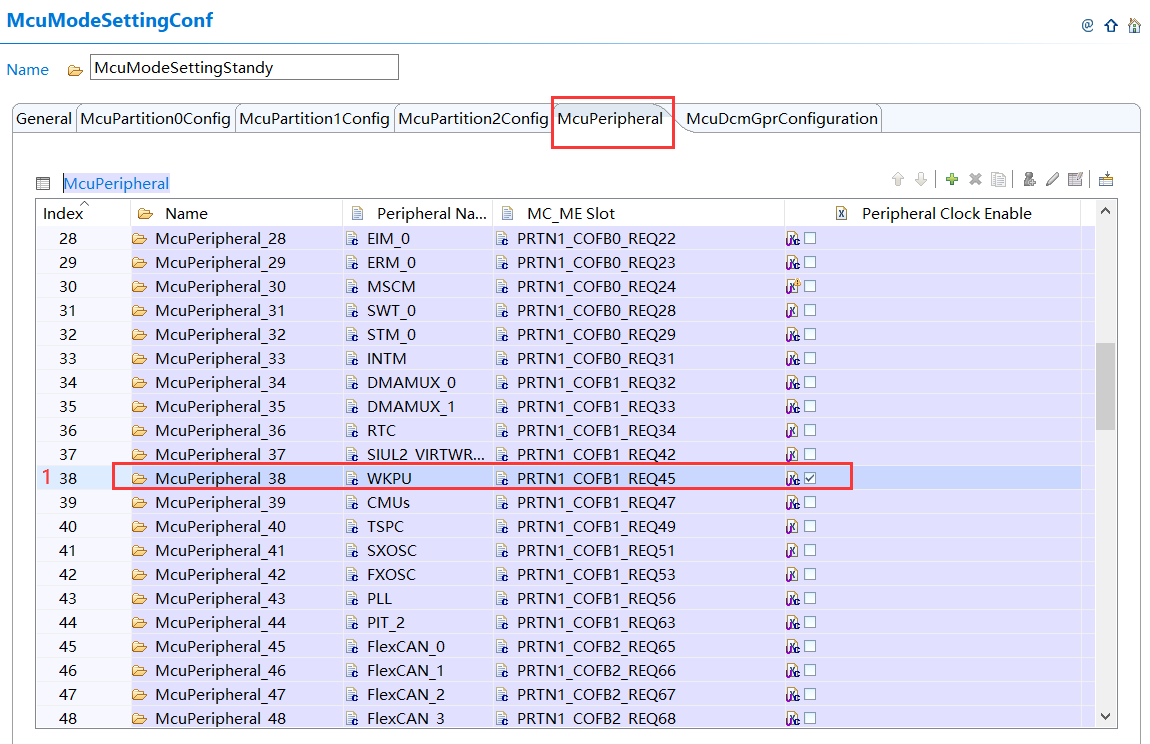The width and height of the screenshot is (1150, 744).
Task: Select the McuPeripheral_39 row name
Action: (x=220, y=503)
